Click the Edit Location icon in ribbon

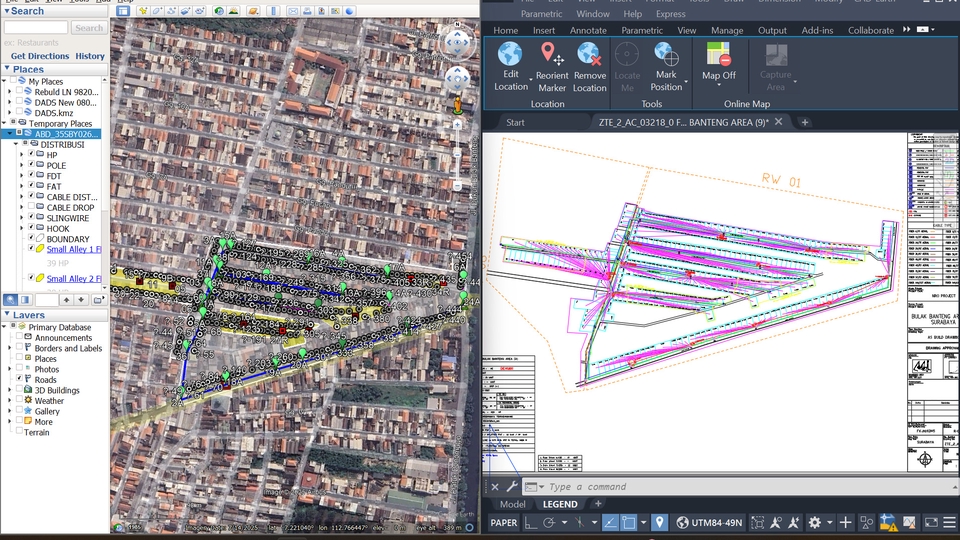click(510, 54)
